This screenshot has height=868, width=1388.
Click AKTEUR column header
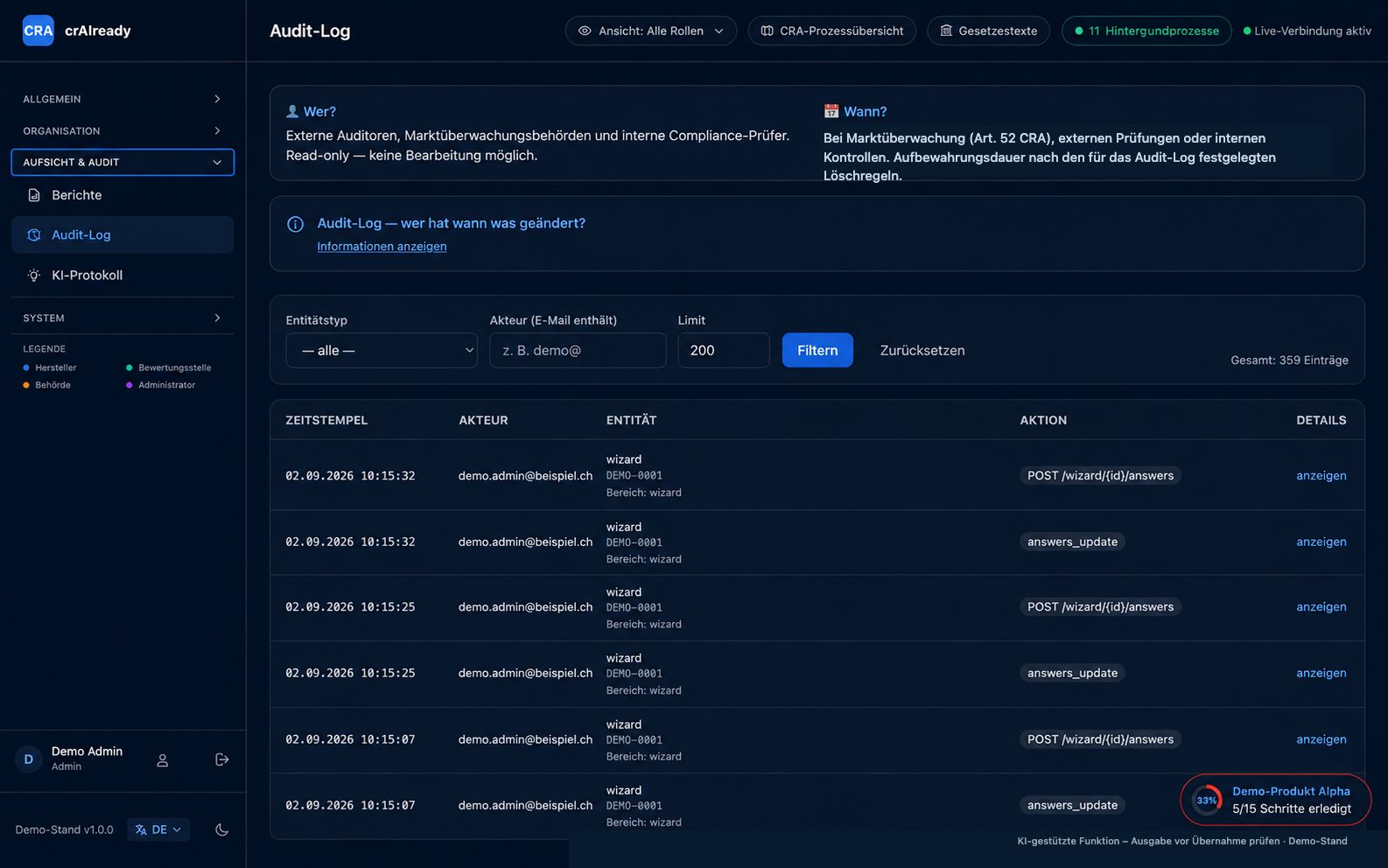[x=483, y=420]
